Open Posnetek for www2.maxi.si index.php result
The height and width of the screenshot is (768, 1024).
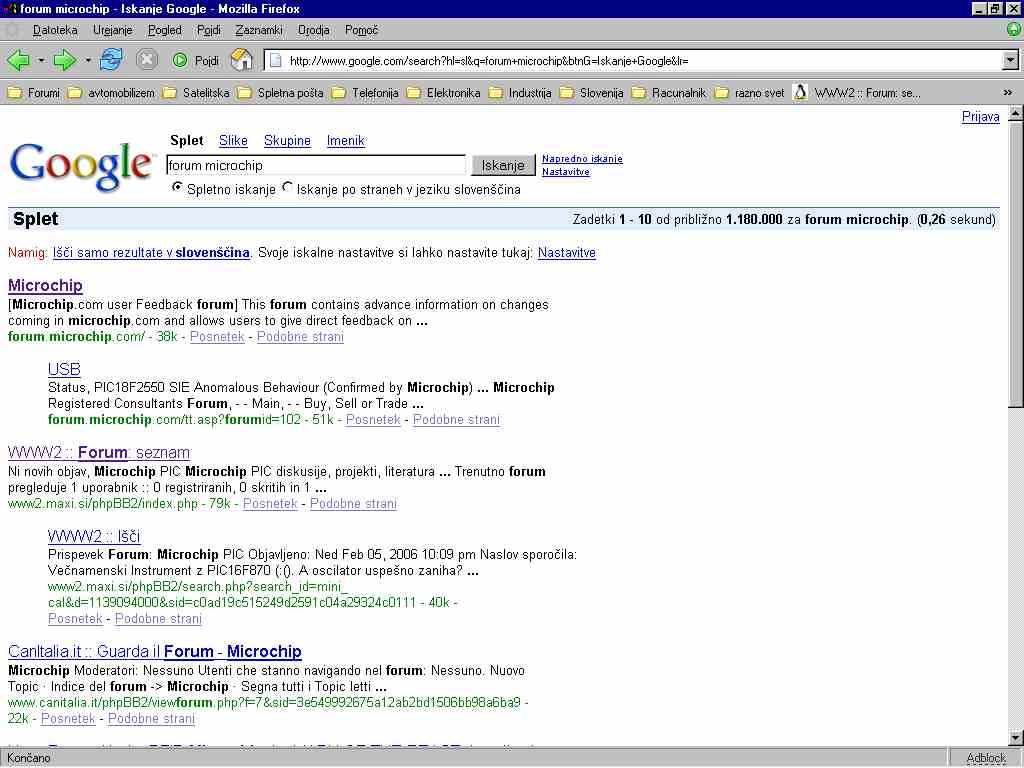click(x=270, y=504)
